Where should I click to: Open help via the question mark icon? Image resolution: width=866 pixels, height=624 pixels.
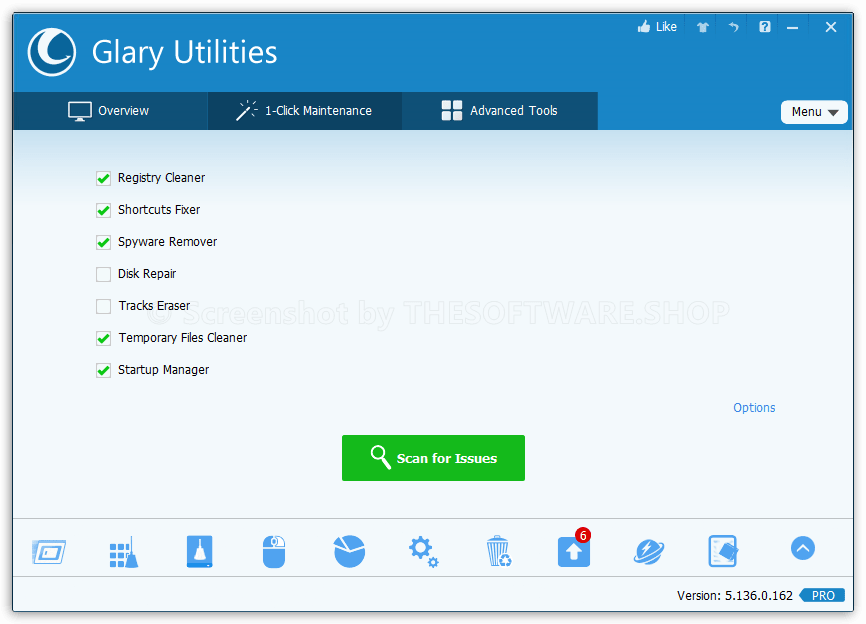point(764,27)
